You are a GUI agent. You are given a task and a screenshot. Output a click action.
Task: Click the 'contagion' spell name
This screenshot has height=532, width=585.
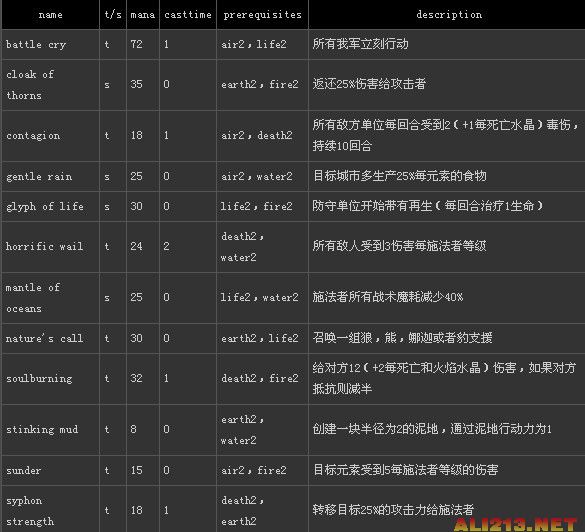point(33,136)
